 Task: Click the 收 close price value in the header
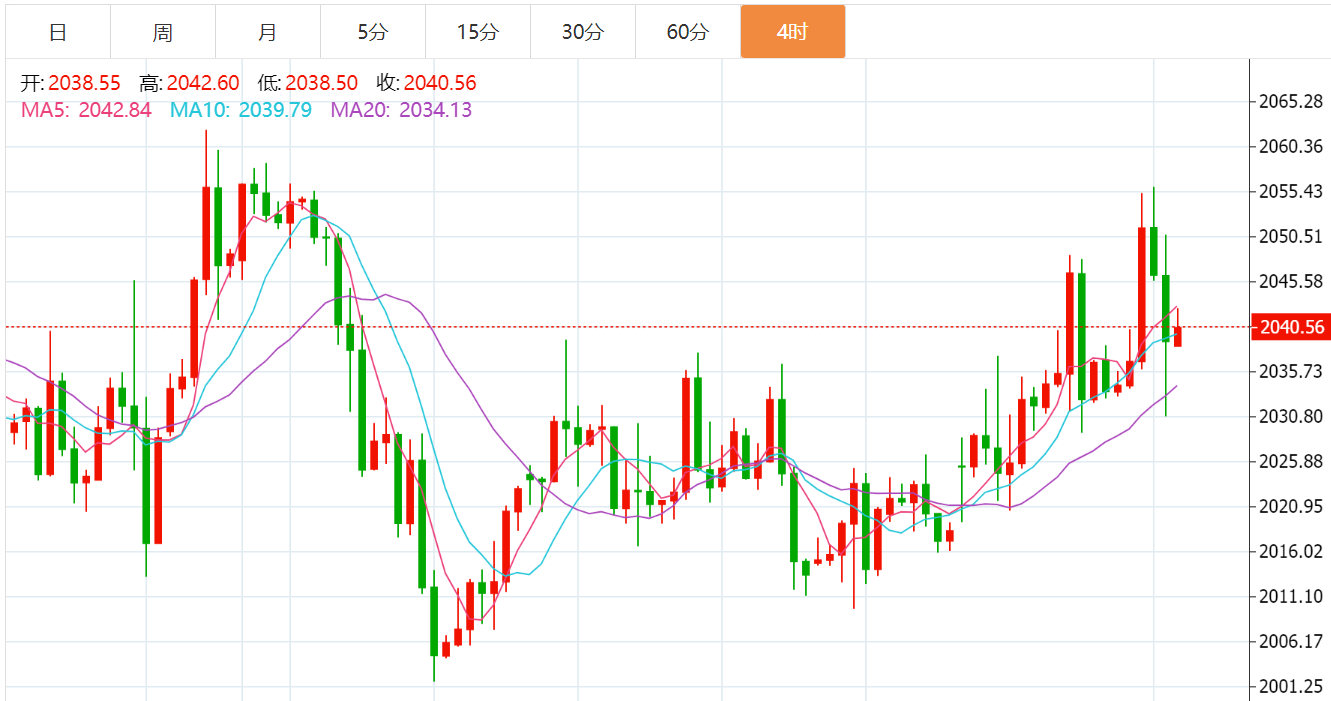pyautogui.click(x=440, y=84)
